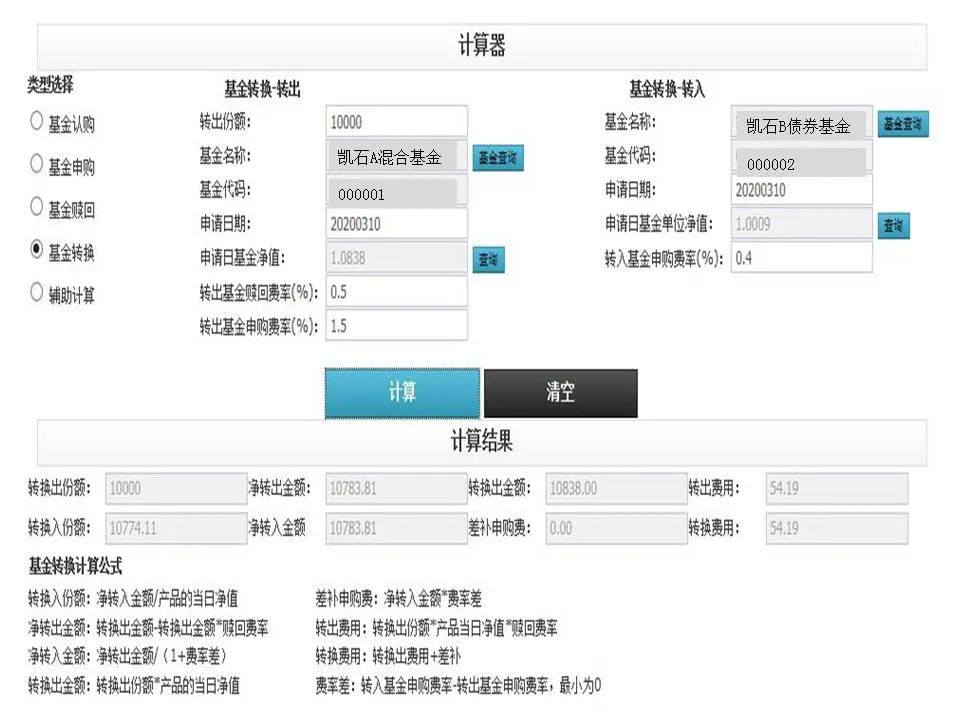960x720 pixels.
Task: Choose the 辅助计算 radio option
Action: [37, 292]
